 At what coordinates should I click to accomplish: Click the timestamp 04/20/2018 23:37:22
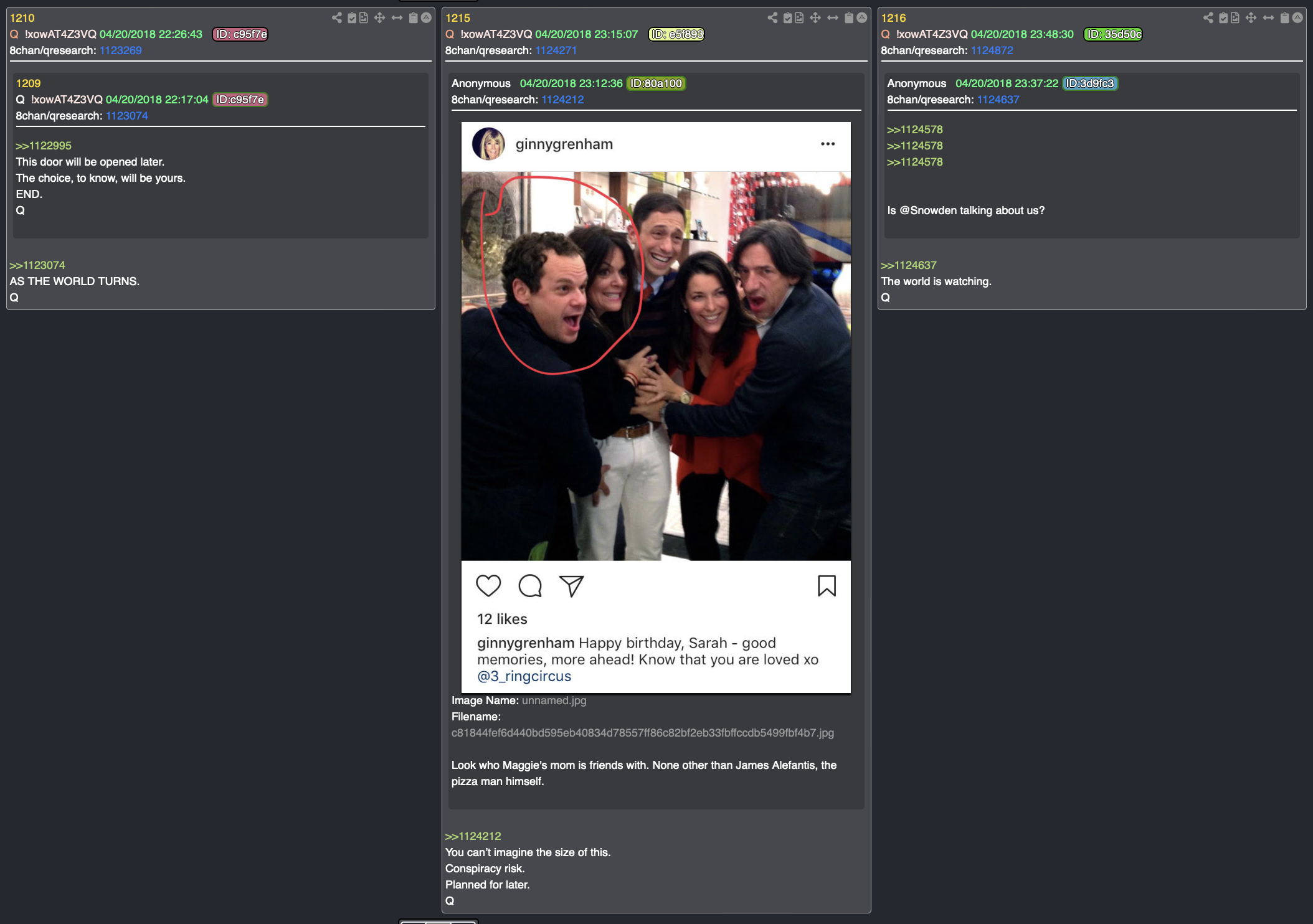tap(1007, 83)
